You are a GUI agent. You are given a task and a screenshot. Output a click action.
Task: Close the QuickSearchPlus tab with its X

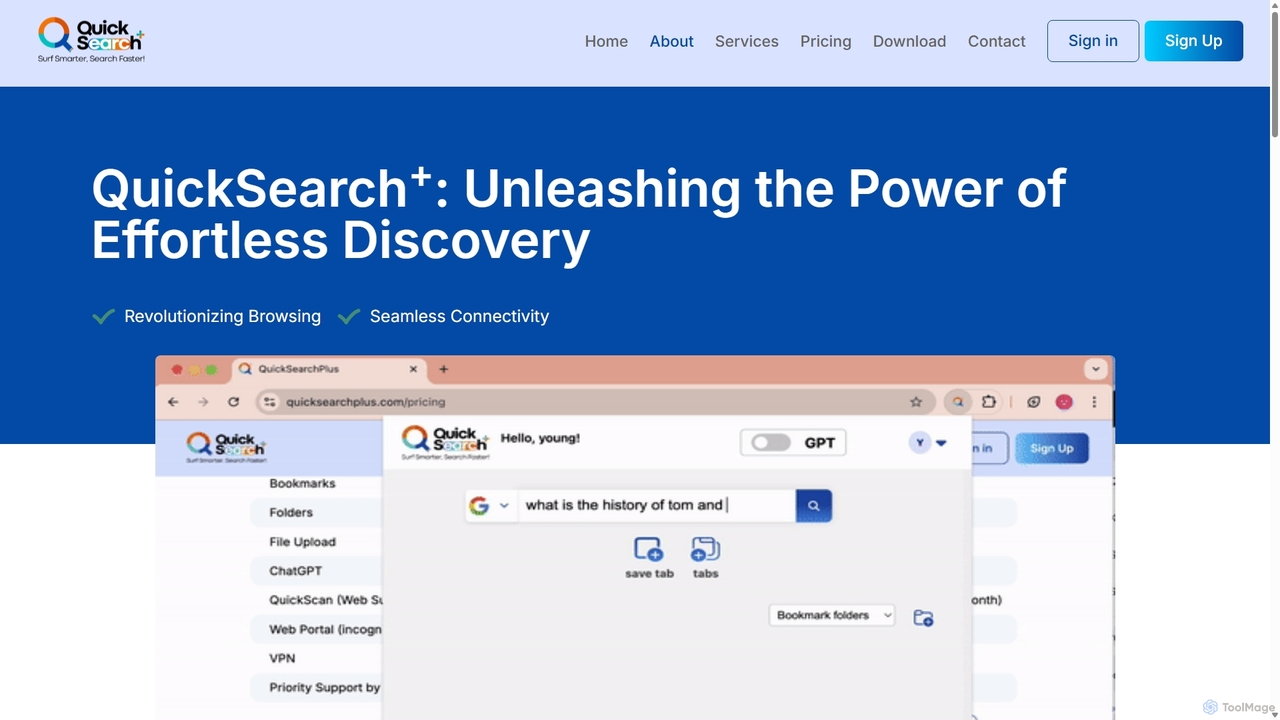(x=413, y=369)
